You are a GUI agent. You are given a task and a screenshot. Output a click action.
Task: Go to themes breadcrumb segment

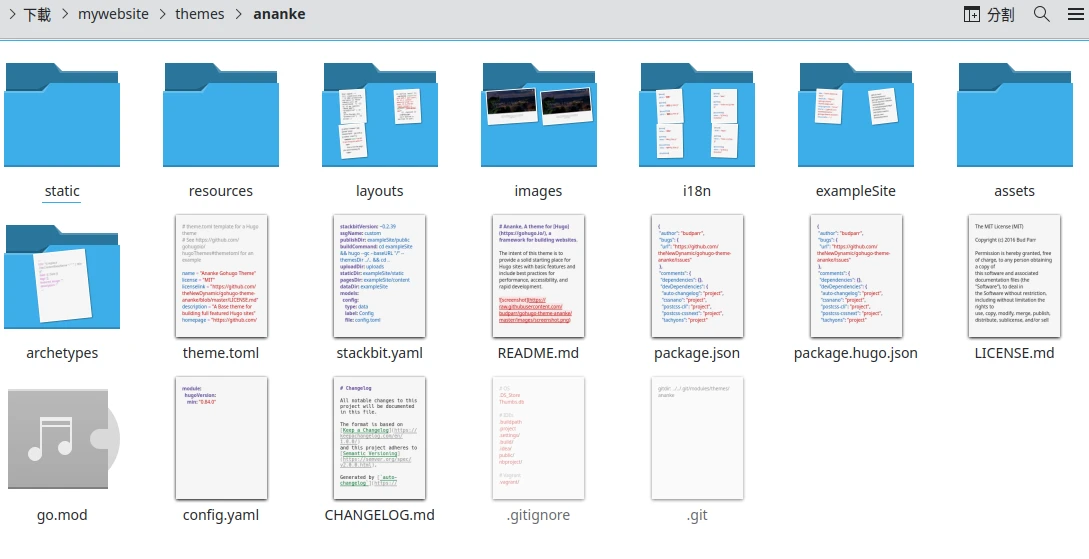199,15
